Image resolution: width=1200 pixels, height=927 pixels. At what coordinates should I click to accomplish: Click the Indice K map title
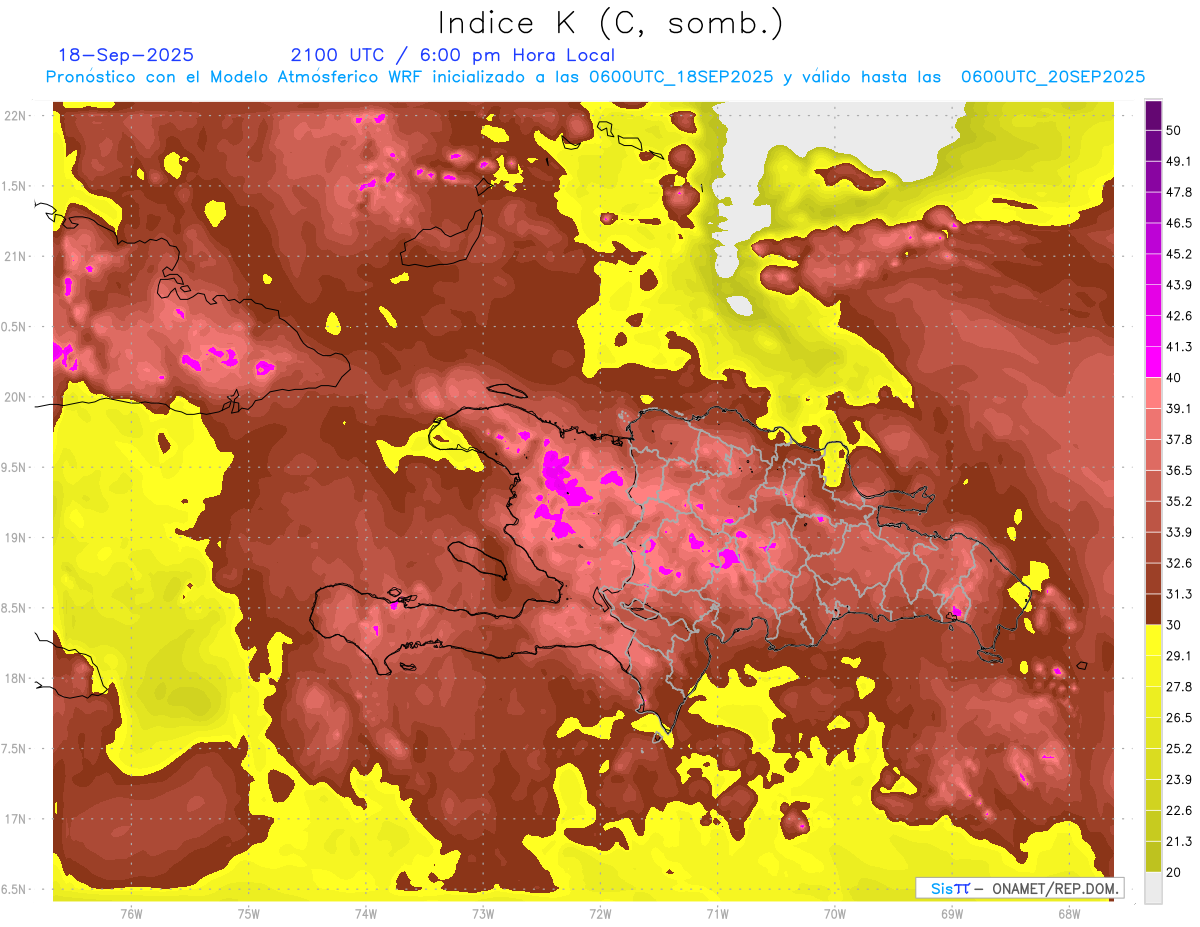click(x=611, y=22)
